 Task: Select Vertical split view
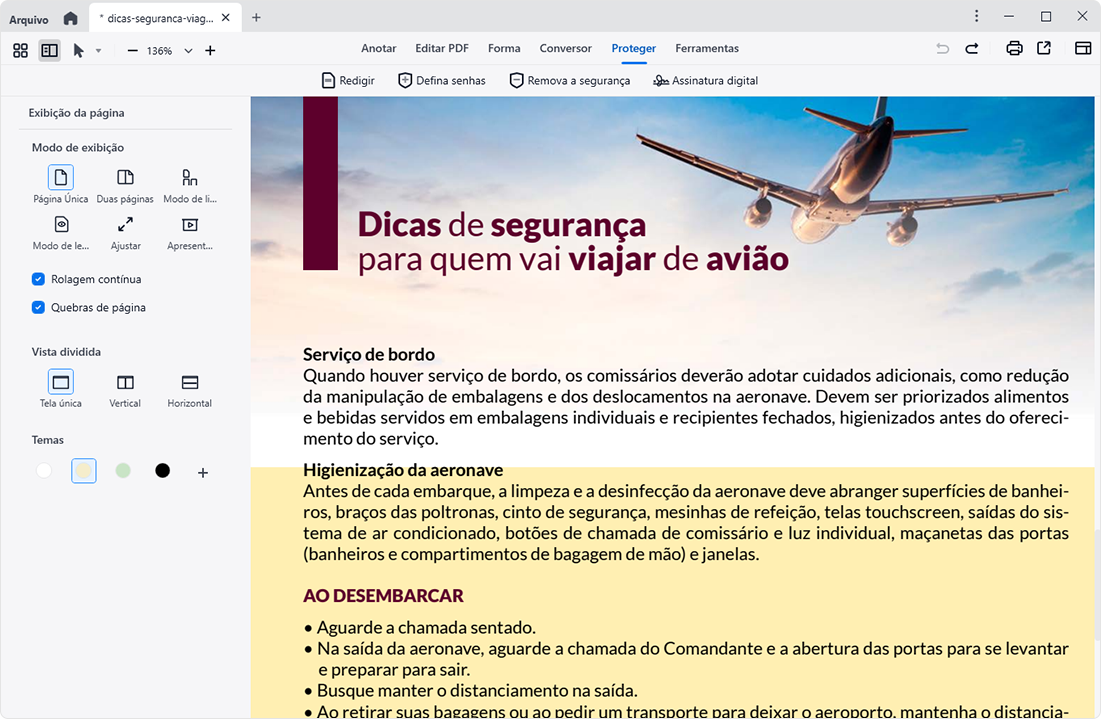click(x=125, y=383)
